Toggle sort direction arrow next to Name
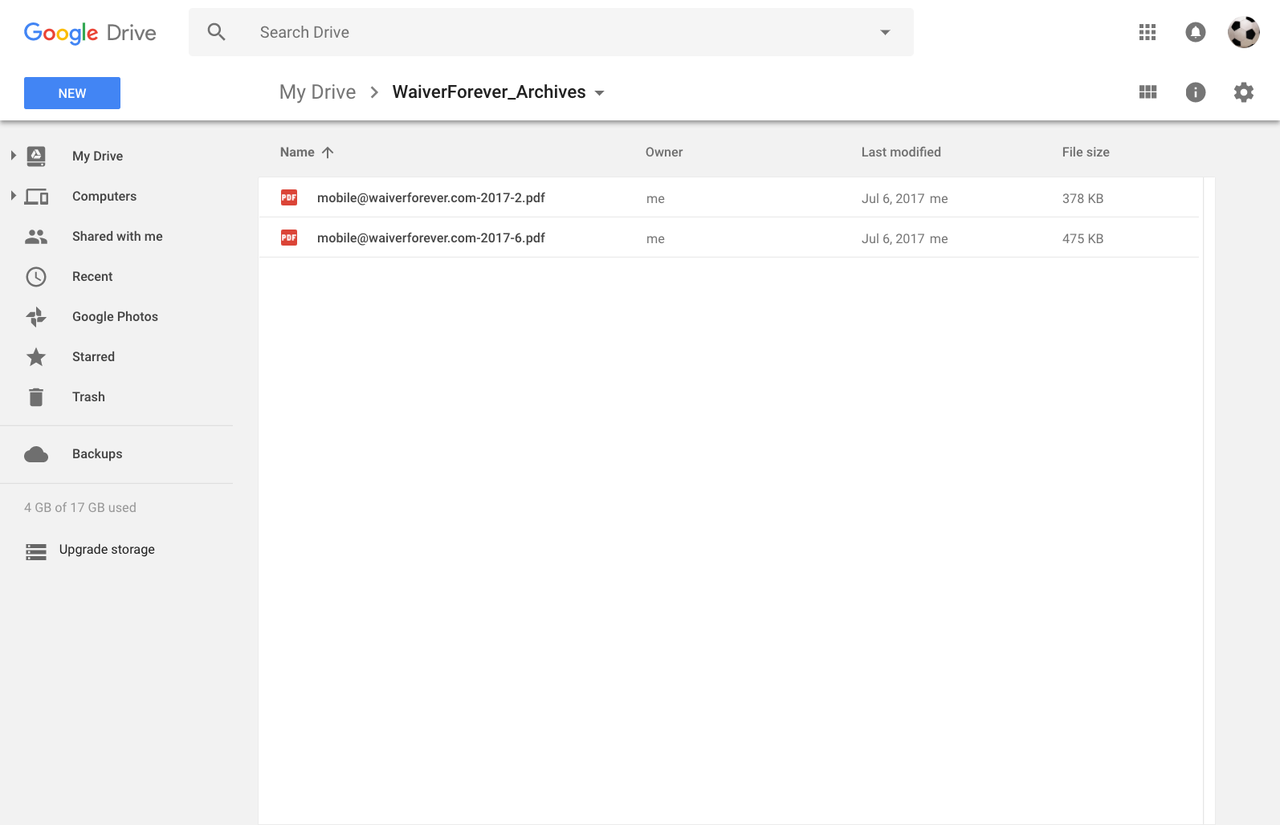 [x=327, y=152]
